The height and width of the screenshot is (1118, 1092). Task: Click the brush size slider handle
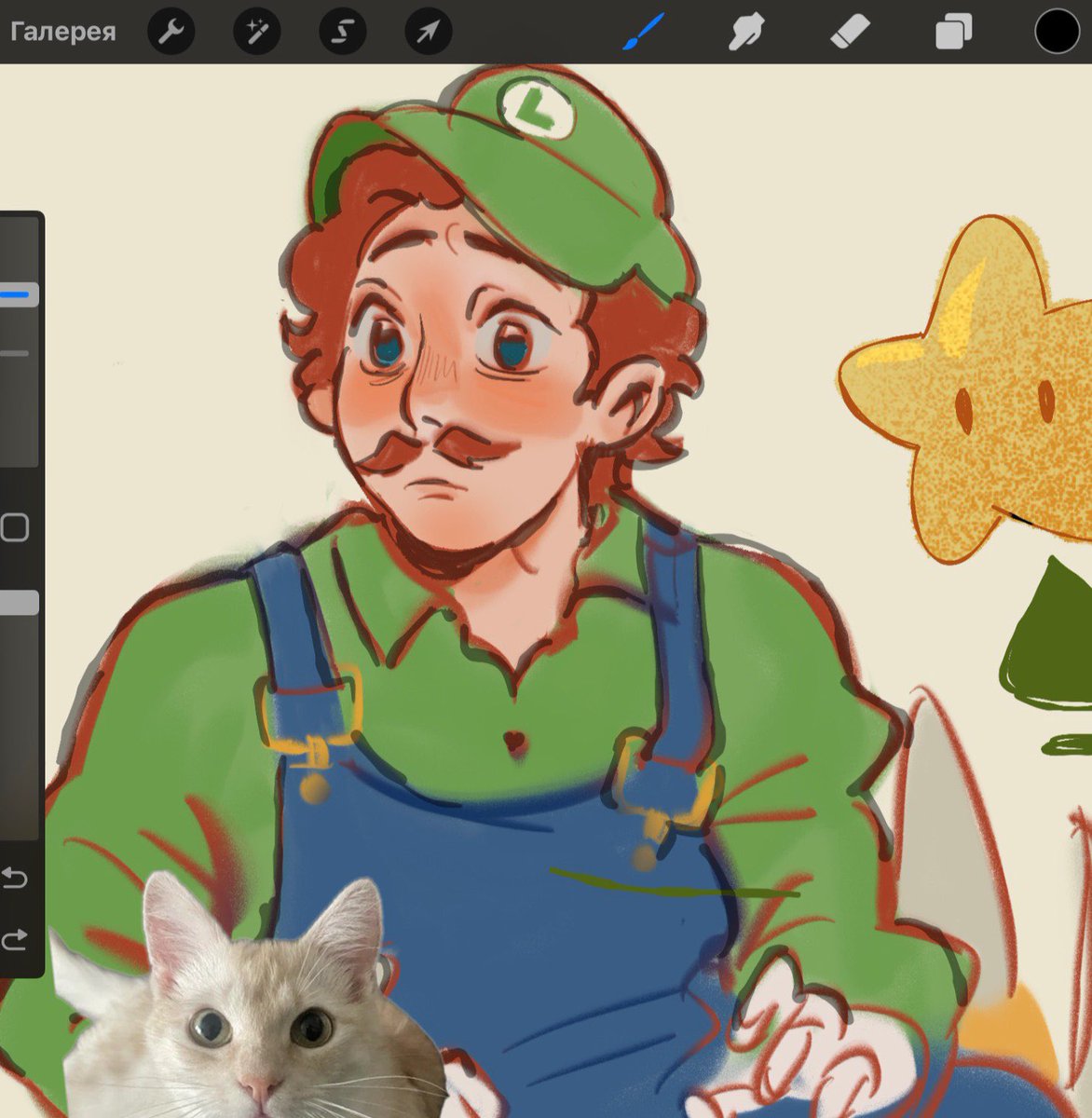click(x=19, y=295)
